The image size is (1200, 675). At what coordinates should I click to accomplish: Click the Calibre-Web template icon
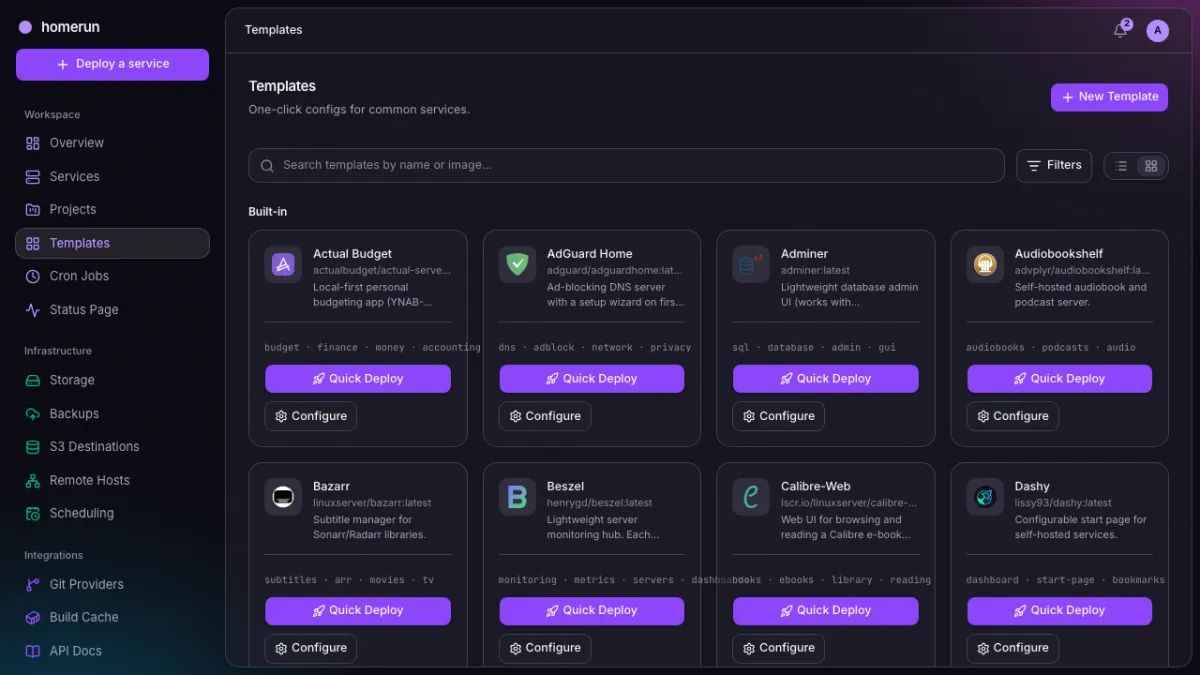pos(751,497)
